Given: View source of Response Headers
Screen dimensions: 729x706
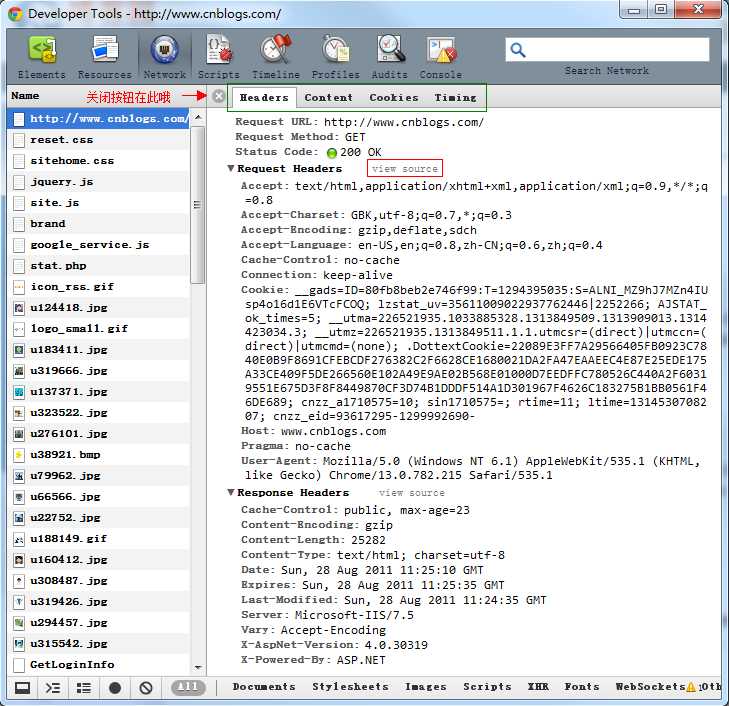Looking at the screenshot, I should click(x=412, y=493).
